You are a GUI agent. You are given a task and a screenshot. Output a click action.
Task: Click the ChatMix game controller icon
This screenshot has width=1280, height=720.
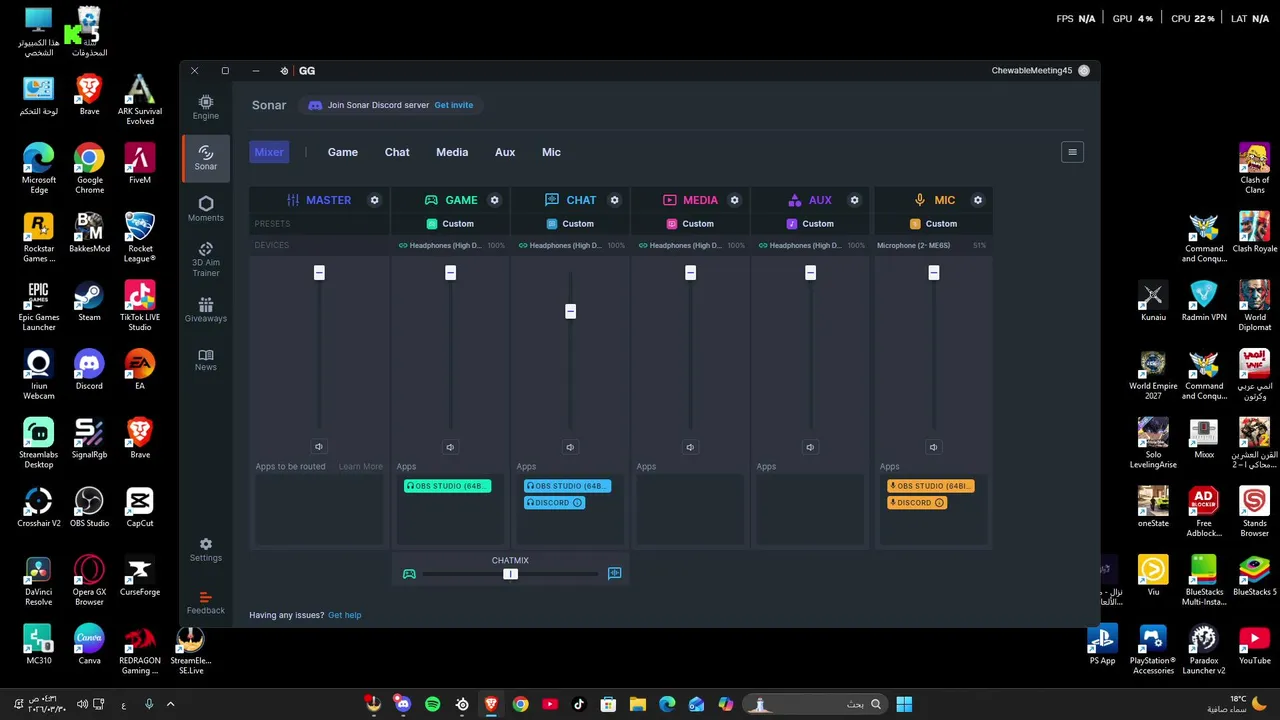pyautogui.click(x=409, y=574)
